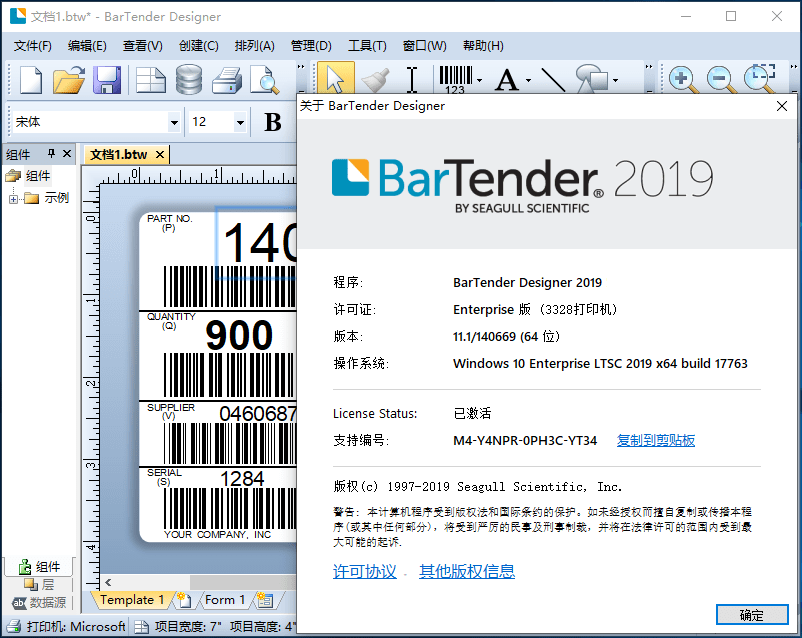Open the 窗口(W) menu

point(425,46)
